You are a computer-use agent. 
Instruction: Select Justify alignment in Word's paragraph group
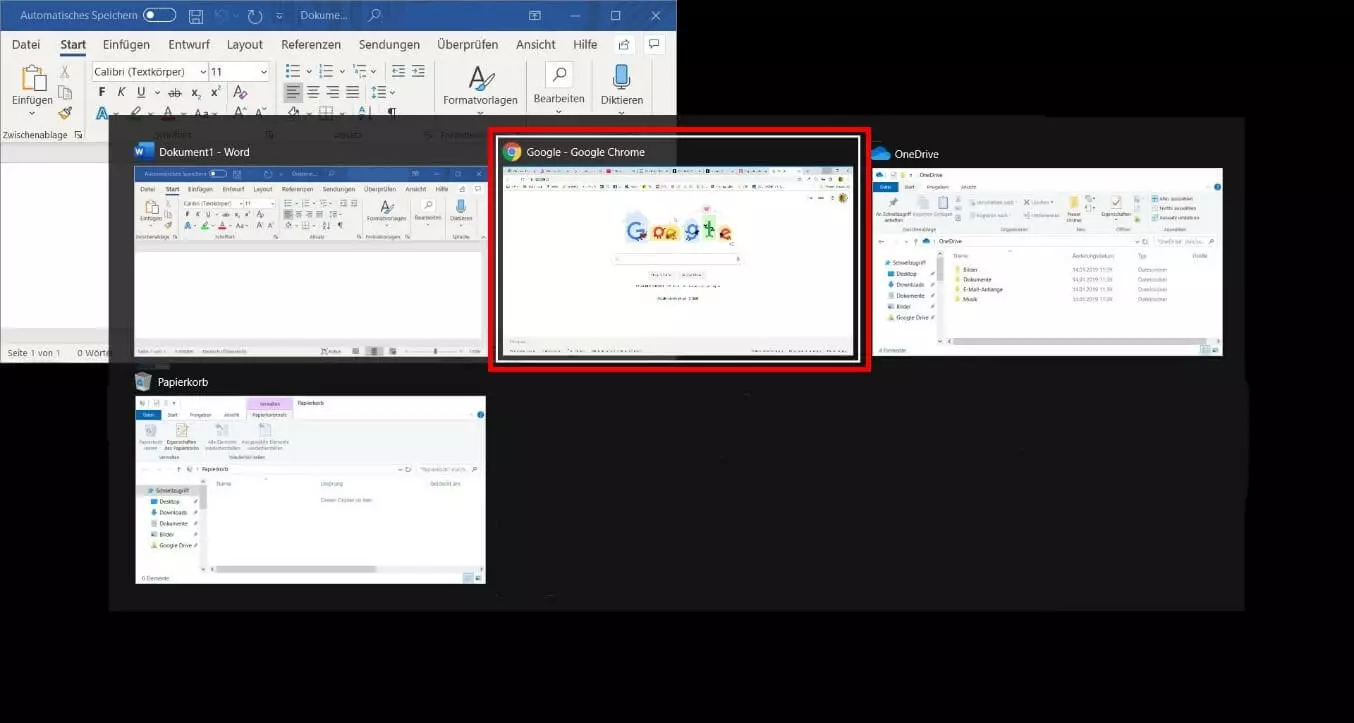352,92
